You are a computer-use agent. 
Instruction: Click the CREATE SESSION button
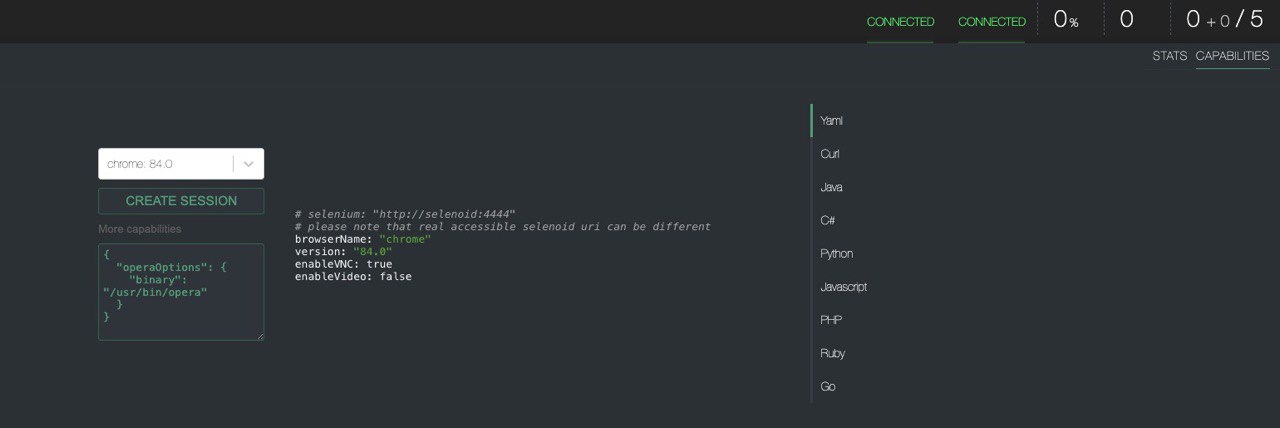(x=181, y=201)
